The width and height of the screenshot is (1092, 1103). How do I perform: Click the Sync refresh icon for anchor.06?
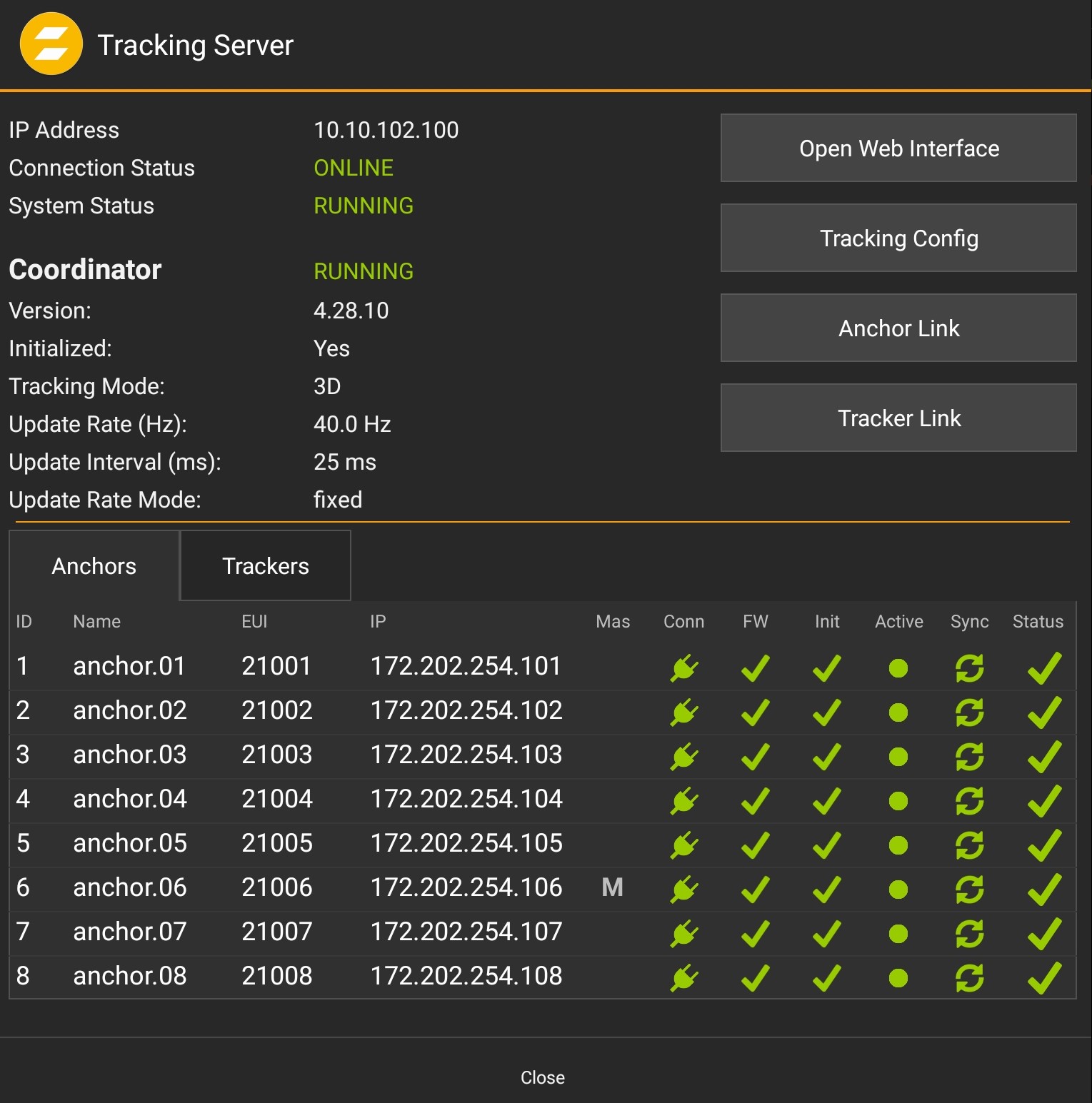coord(969,887)
